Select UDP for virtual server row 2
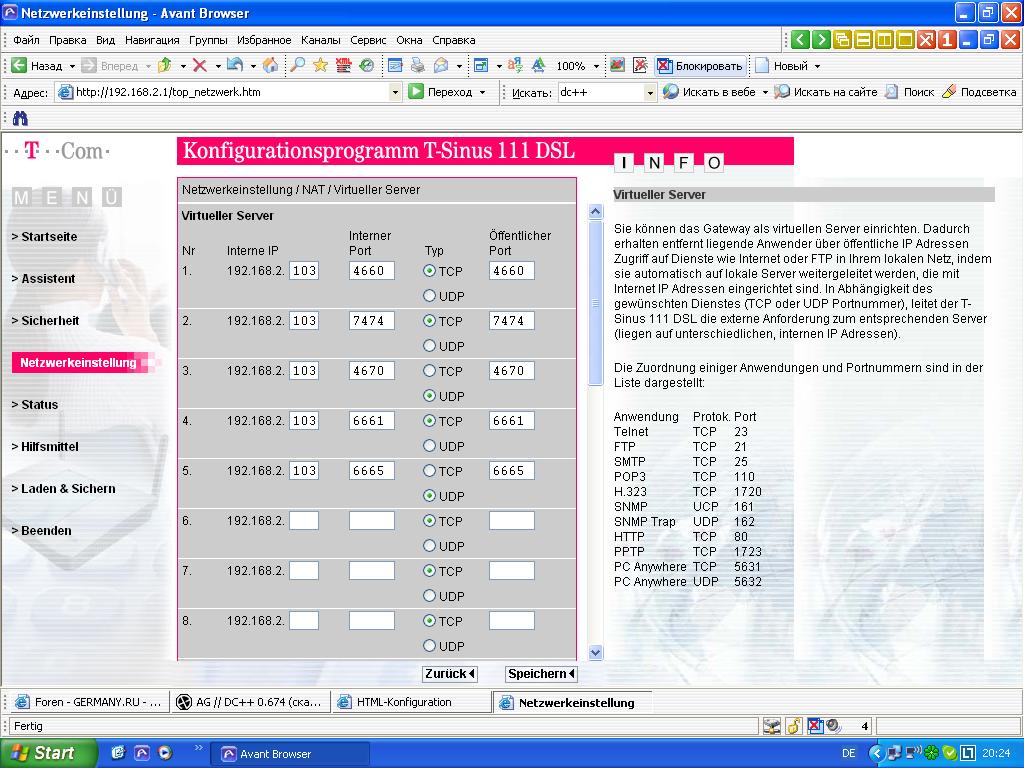 pos(429,345)
